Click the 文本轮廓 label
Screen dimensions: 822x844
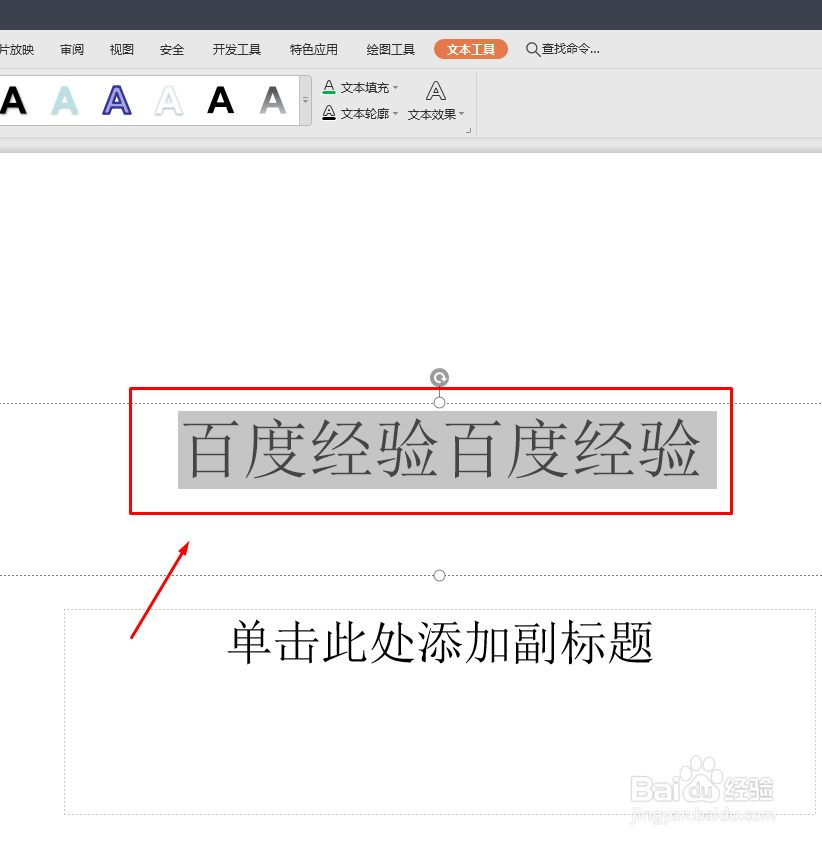point(364,113)
